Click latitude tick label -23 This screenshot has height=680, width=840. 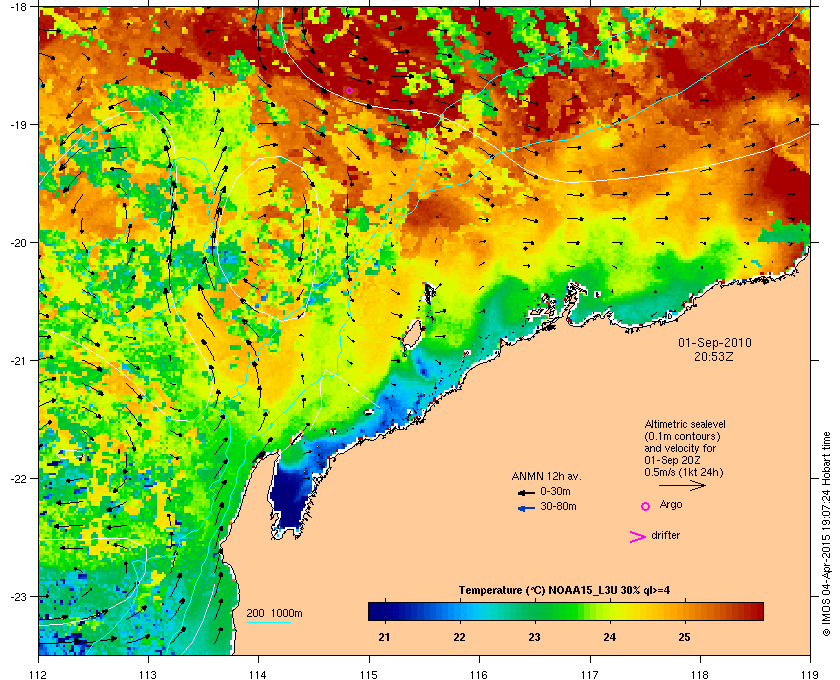(19, 596)
